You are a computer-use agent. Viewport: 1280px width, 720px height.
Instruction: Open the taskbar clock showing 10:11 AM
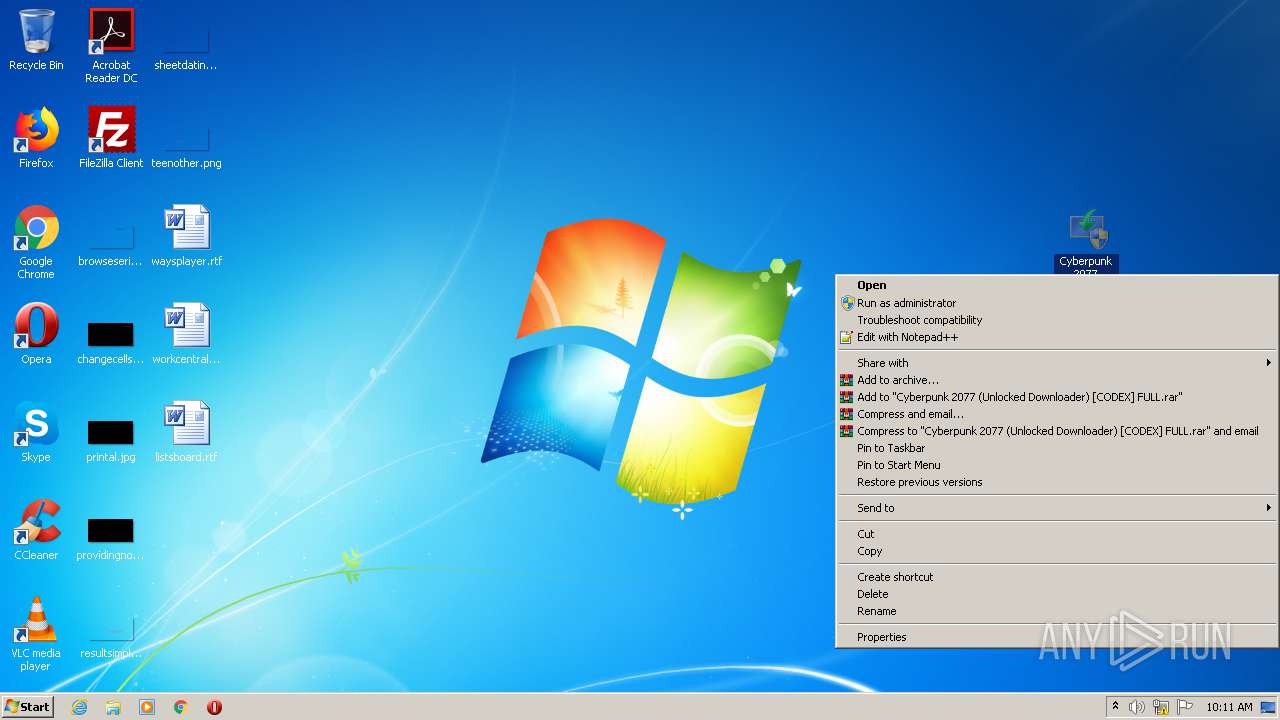pos(1229,707)
